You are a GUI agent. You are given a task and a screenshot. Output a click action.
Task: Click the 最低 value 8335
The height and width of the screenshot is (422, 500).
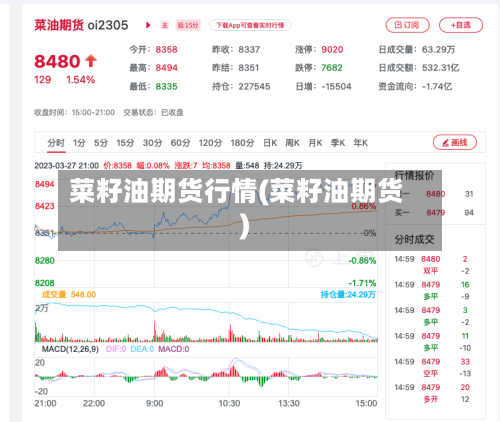(166, 87)
